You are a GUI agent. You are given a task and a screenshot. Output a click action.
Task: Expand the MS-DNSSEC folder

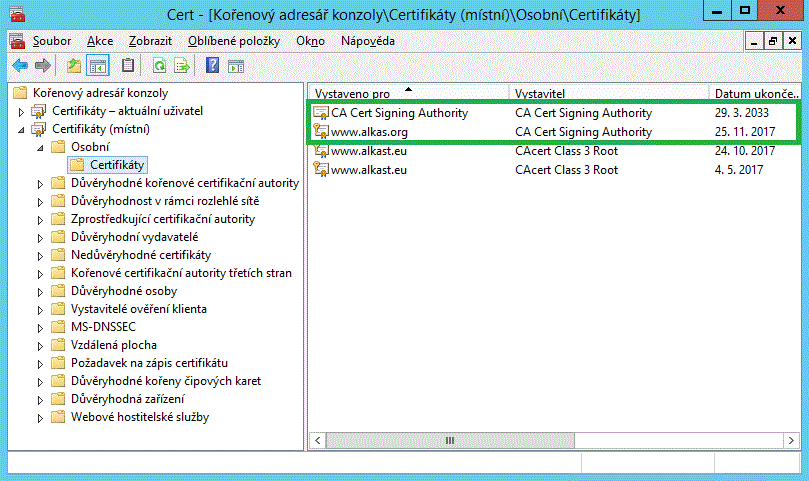pos(40,327)
